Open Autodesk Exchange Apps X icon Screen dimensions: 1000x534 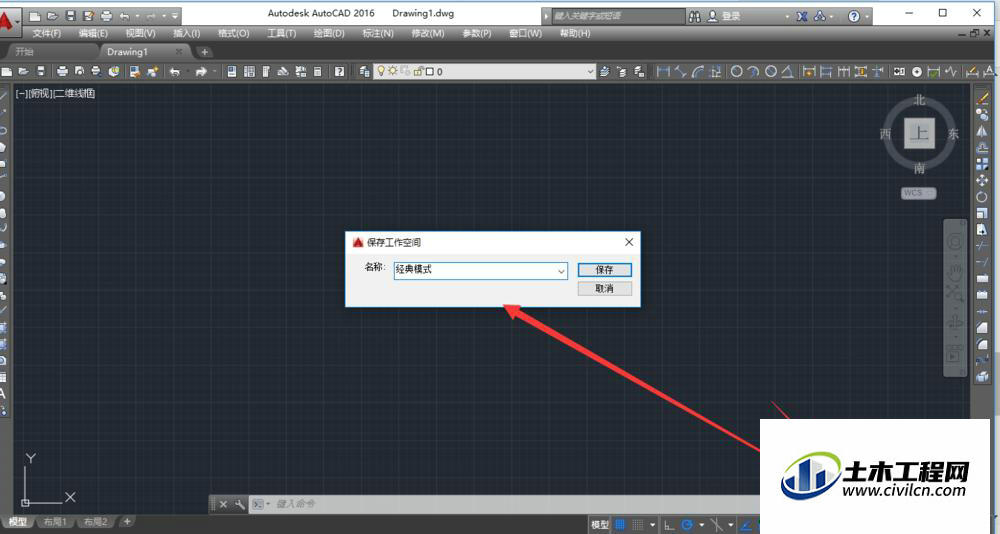click(802, 16)
